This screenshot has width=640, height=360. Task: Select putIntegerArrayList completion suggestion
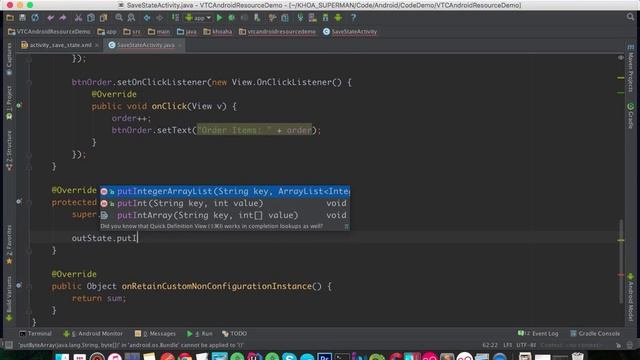[225, 191]
